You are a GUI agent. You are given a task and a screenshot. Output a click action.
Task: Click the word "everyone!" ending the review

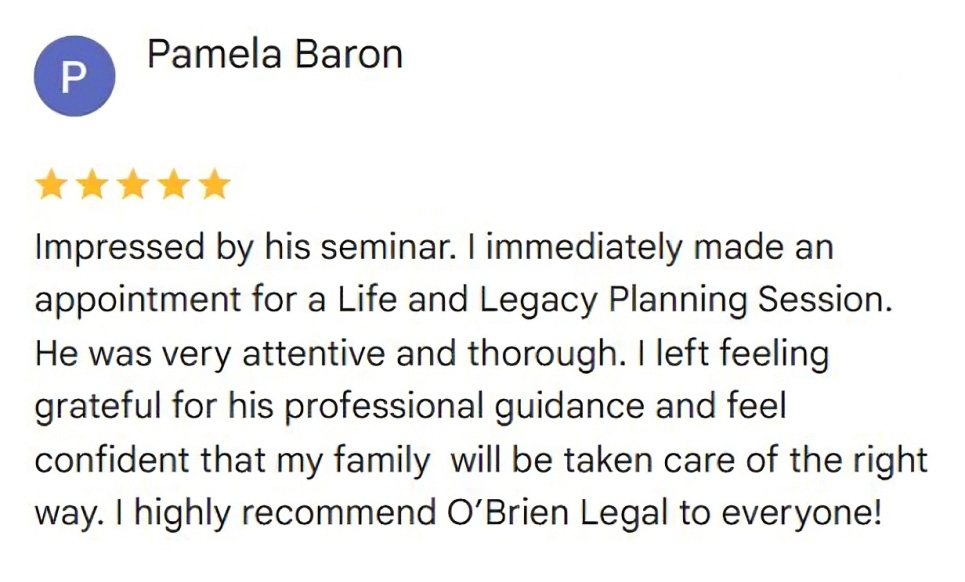tap(801, 513)
